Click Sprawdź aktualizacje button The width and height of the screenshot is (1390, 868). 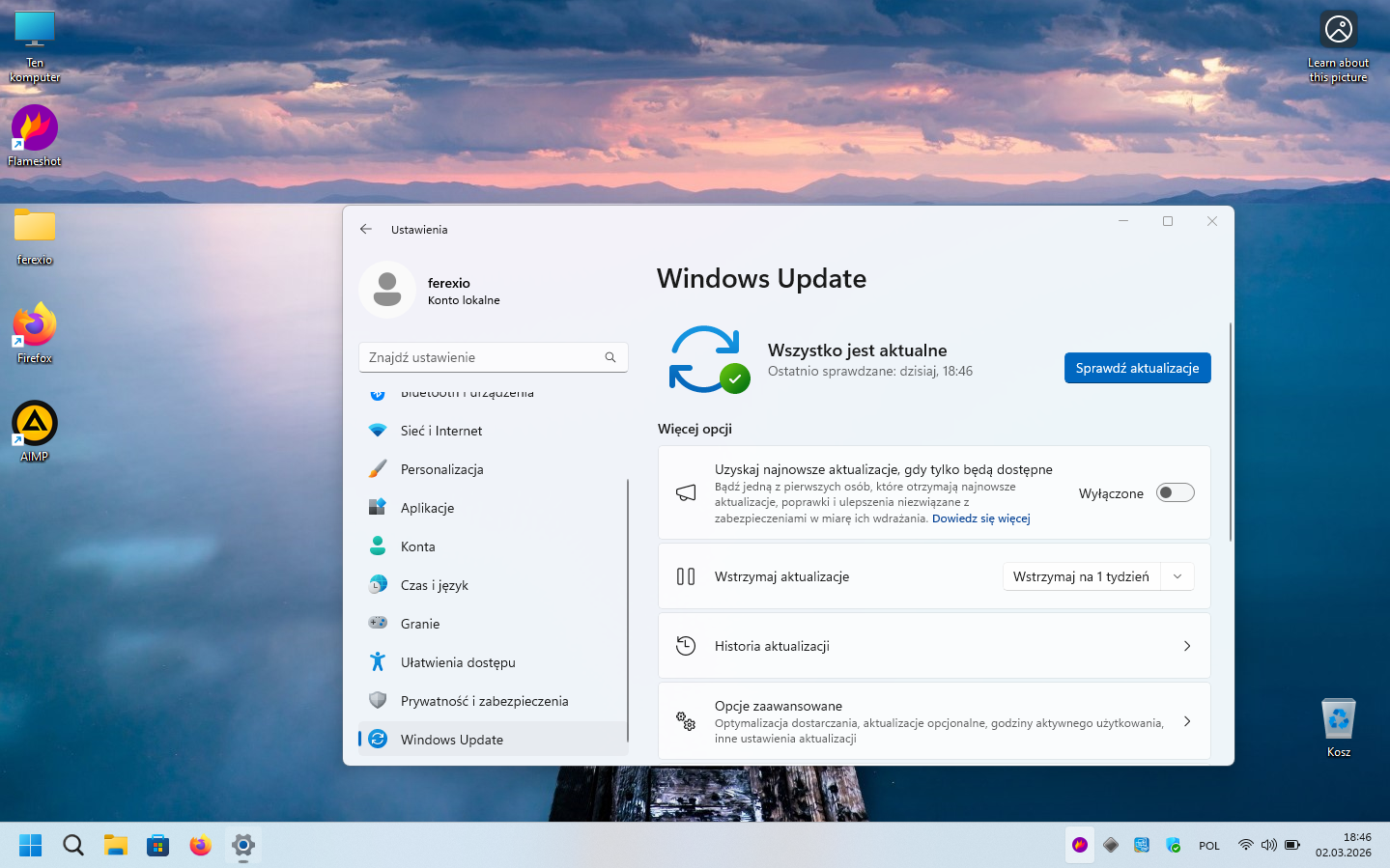pyautogui.click(x=1137, y=368)
